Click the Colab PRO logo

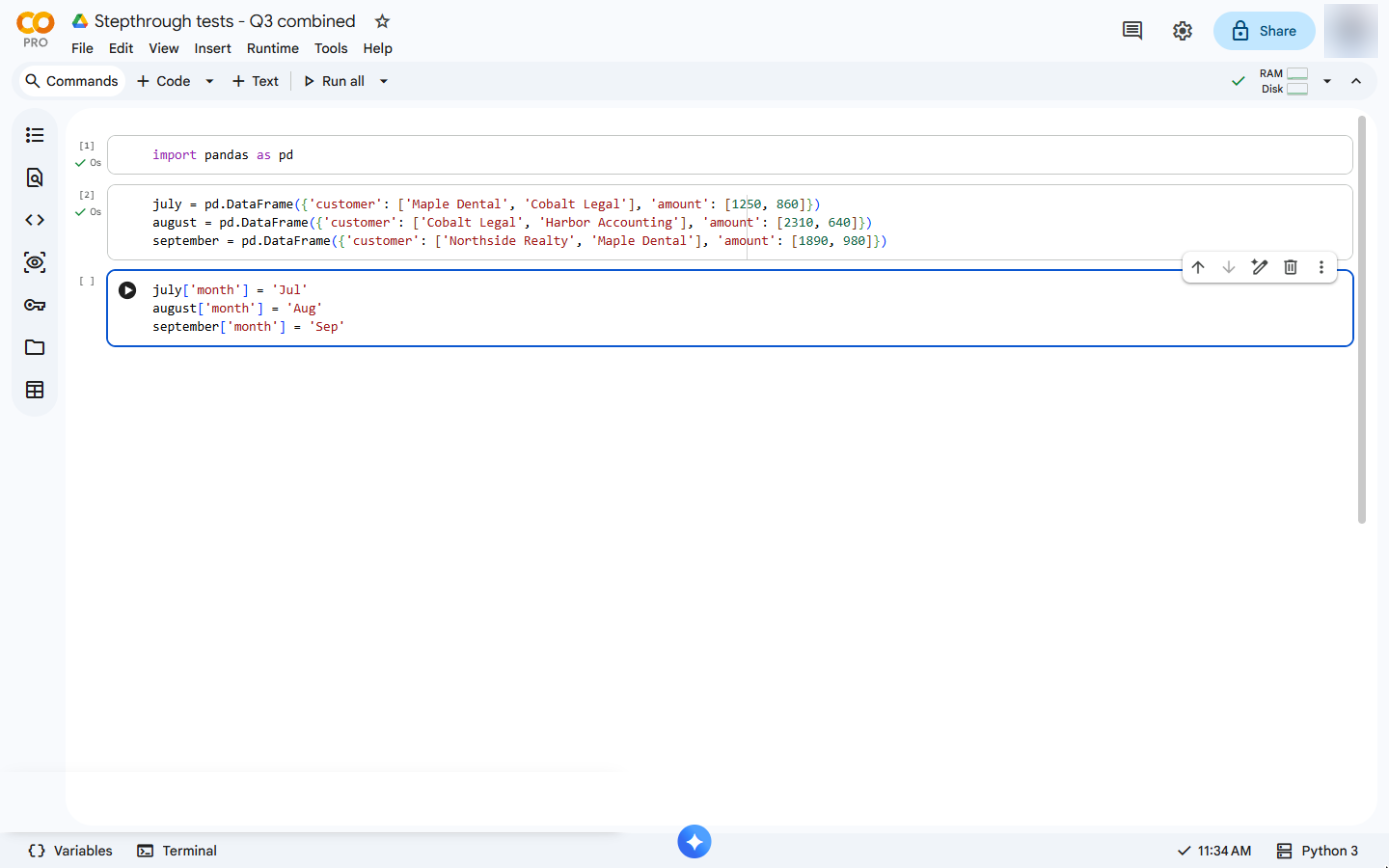pos(36,29)
